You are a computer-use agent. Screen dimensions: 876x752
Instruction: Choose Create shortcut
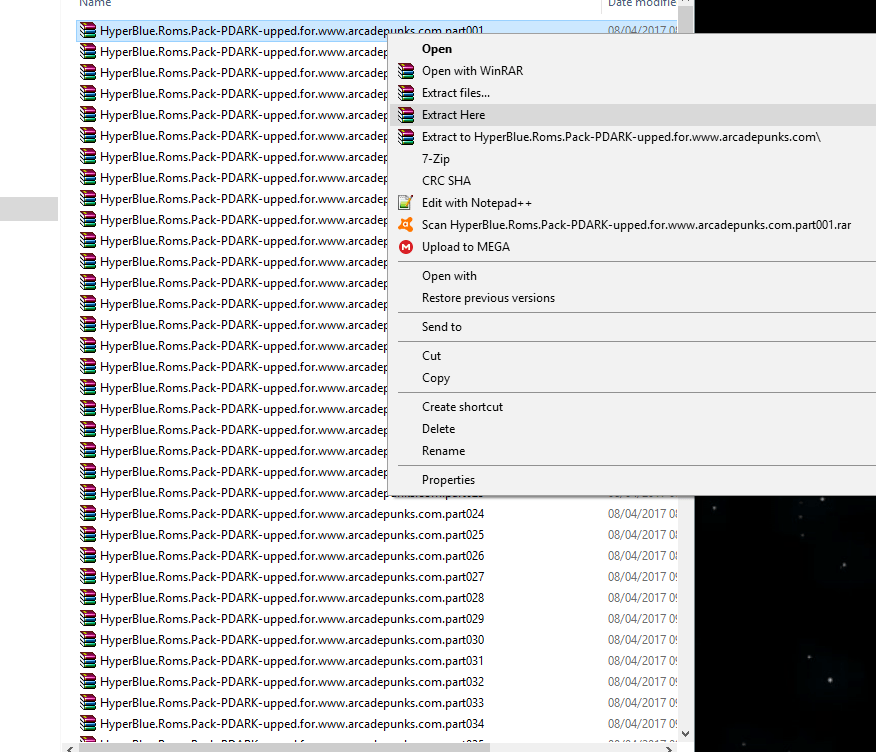coord(632,407)
